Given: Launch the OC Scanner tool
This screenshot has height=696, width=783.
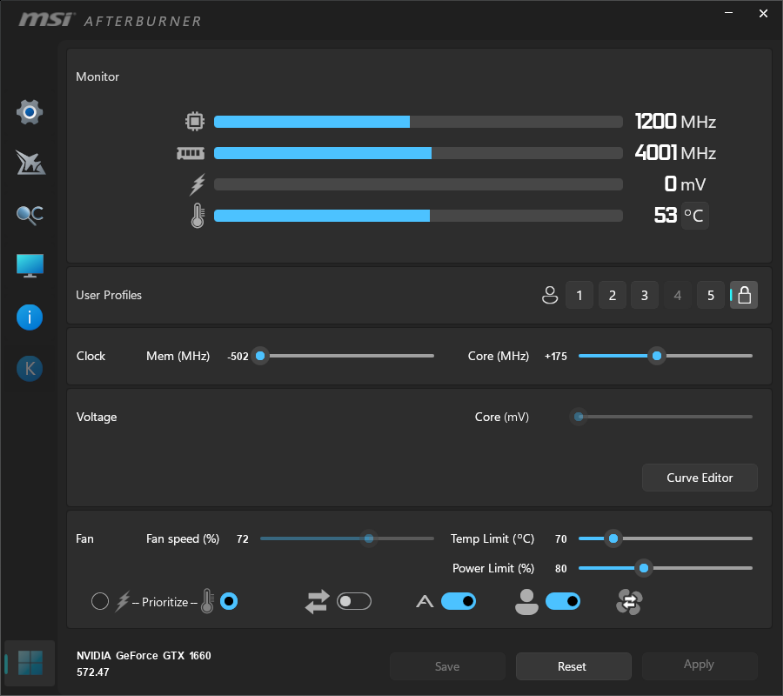Looking at the screenshot, I should [x=30, y=214].
